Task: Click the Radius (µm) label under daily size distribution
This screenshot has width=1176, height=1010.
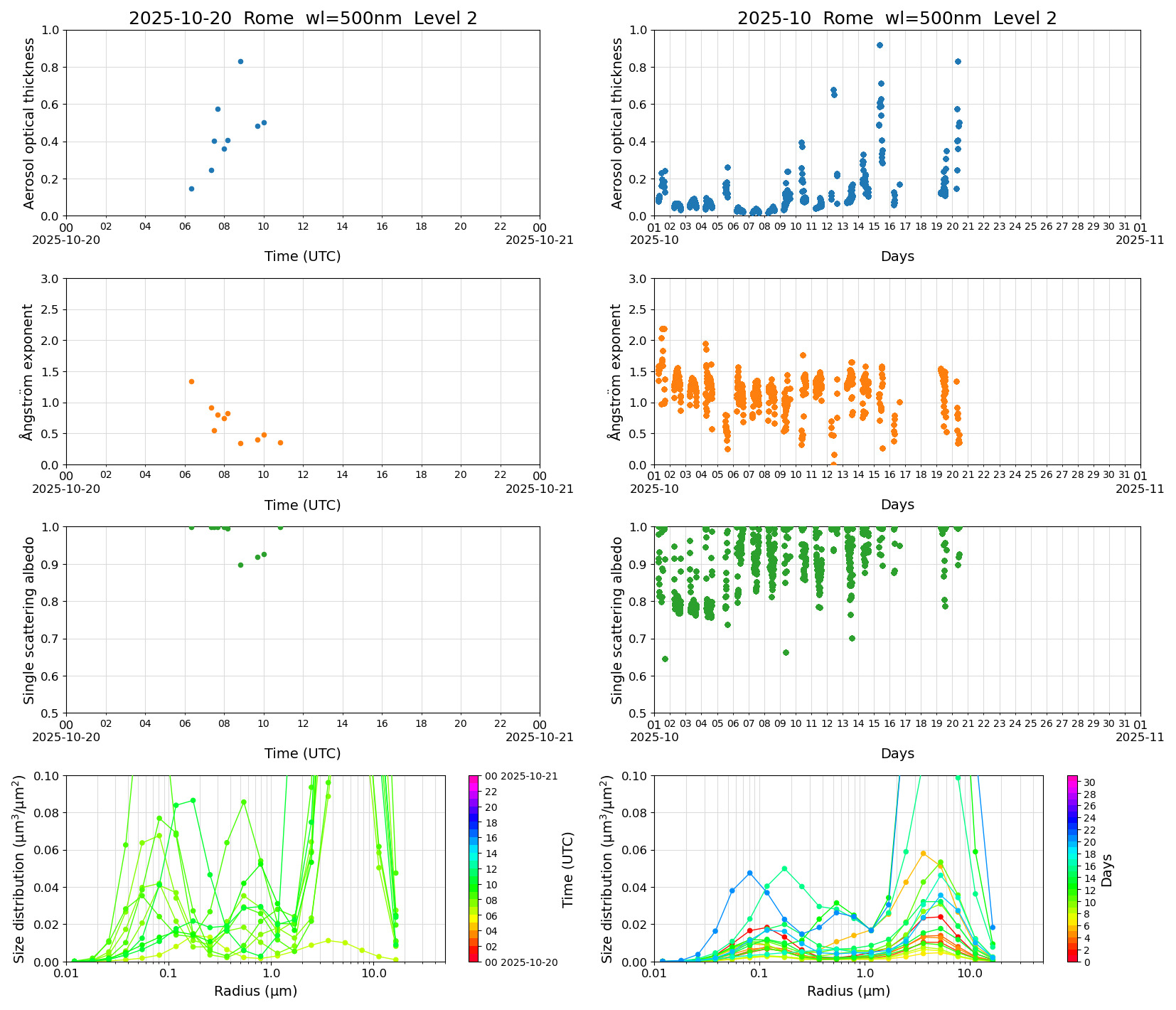Action: tap(255, 991)
